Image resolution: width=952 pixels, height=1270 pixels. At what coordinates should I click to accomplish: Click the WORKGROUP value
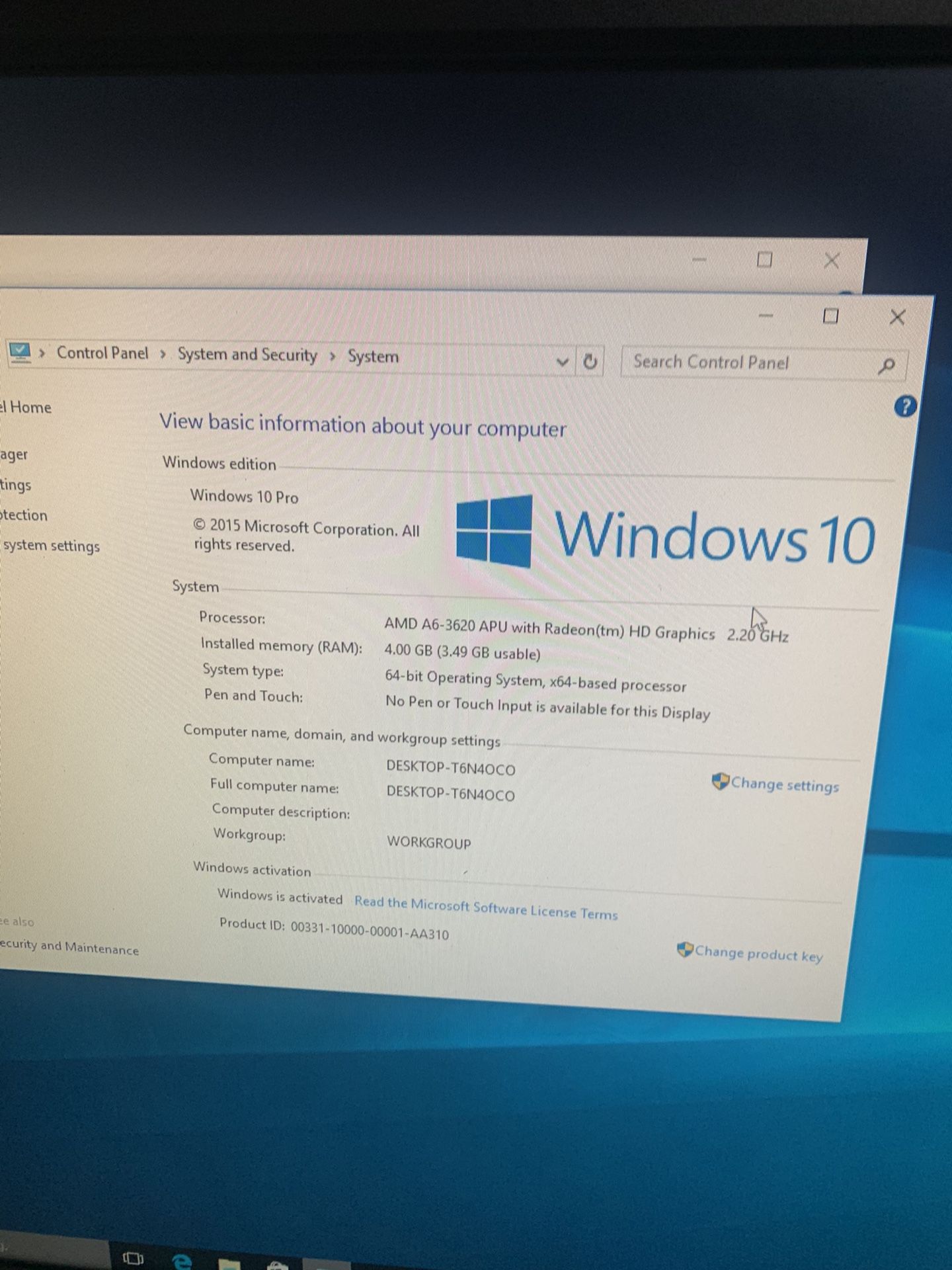tap(429, 842)
